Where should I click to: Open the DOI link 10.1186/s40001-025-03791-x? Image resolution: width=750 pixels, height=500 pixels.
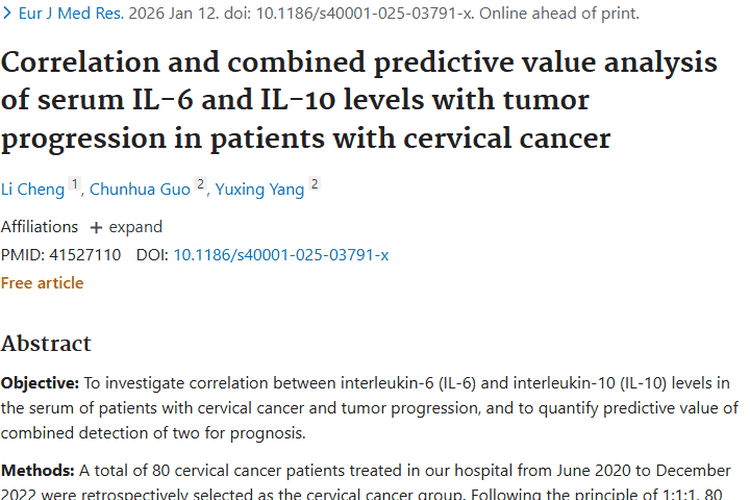281,255
